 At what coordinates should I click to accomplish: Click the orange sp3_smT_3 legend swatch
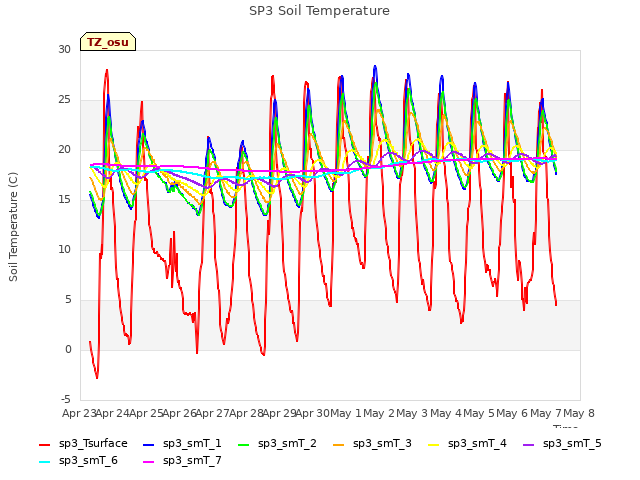[x=339, y=444]
